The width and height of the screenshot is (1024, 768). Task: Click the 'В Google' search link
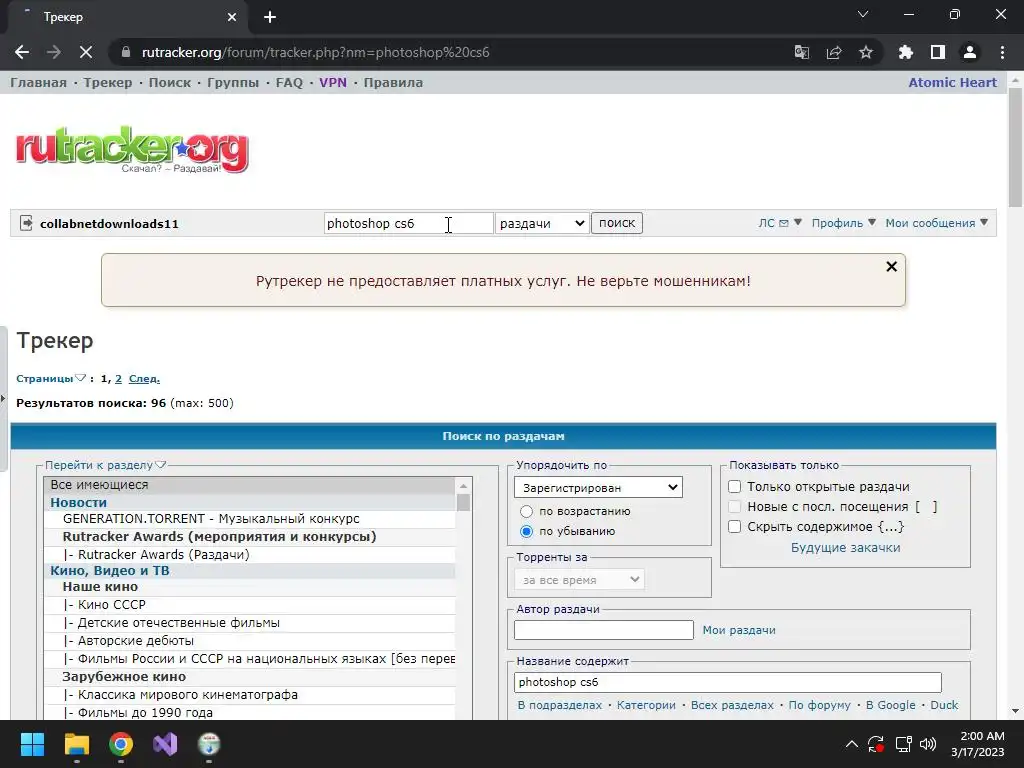pyautogui.click(x=891, y=705)
